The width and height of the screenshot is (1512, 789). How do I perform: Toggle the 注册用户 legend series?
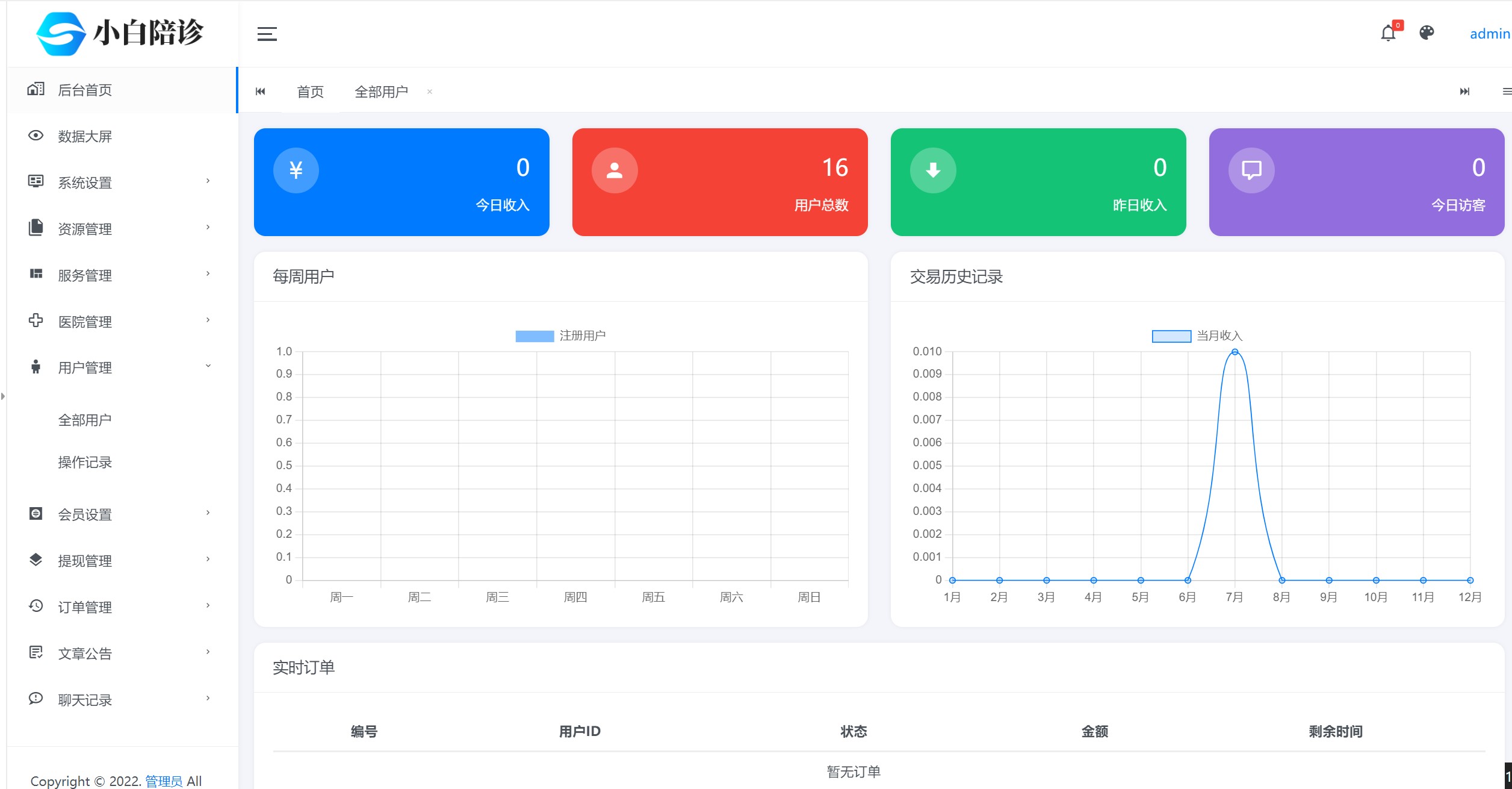click(560, 336)
